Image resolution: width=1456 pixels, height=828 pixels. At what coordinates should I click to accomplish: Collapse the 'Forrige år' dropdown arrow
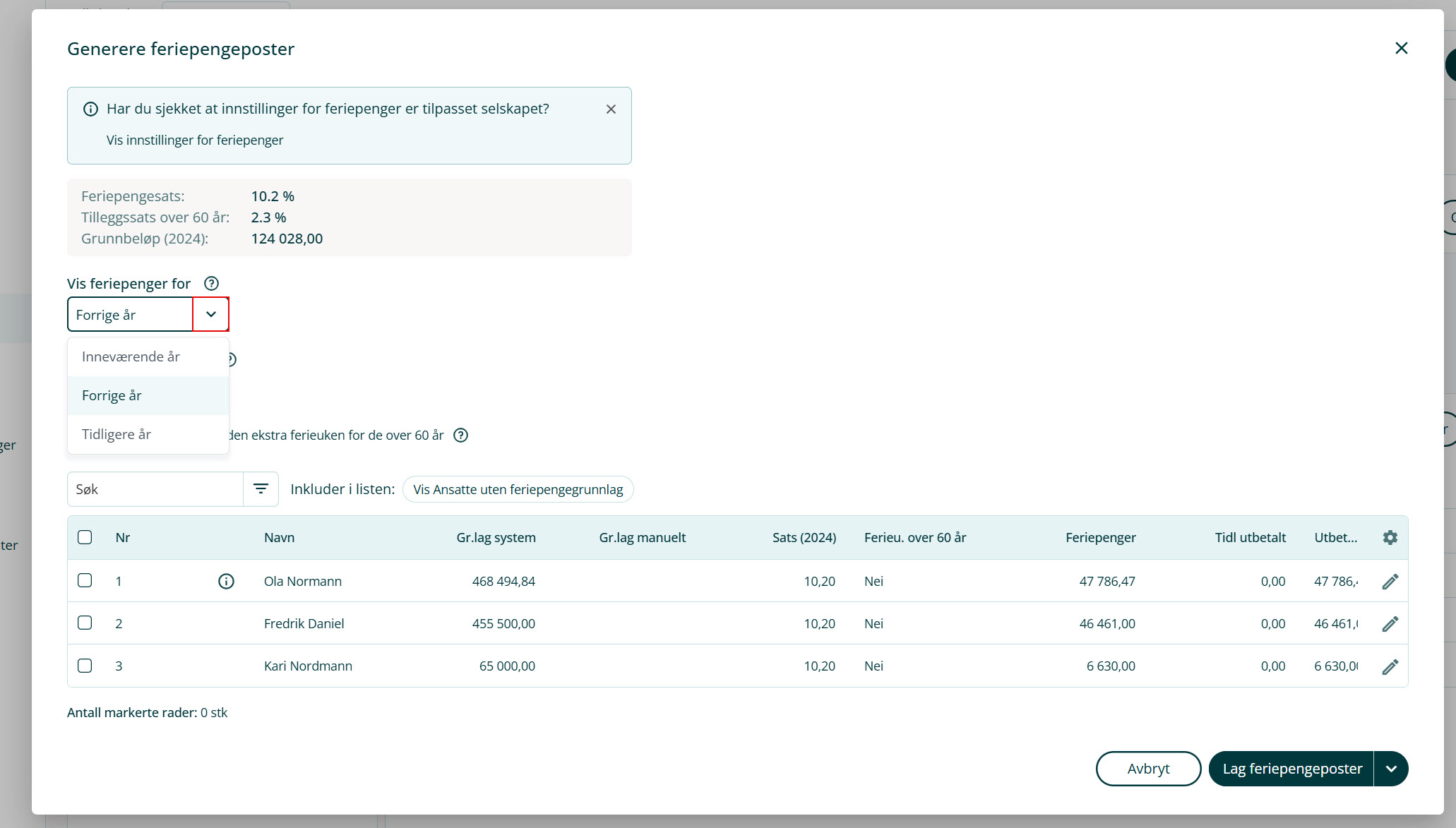point(210,315)
